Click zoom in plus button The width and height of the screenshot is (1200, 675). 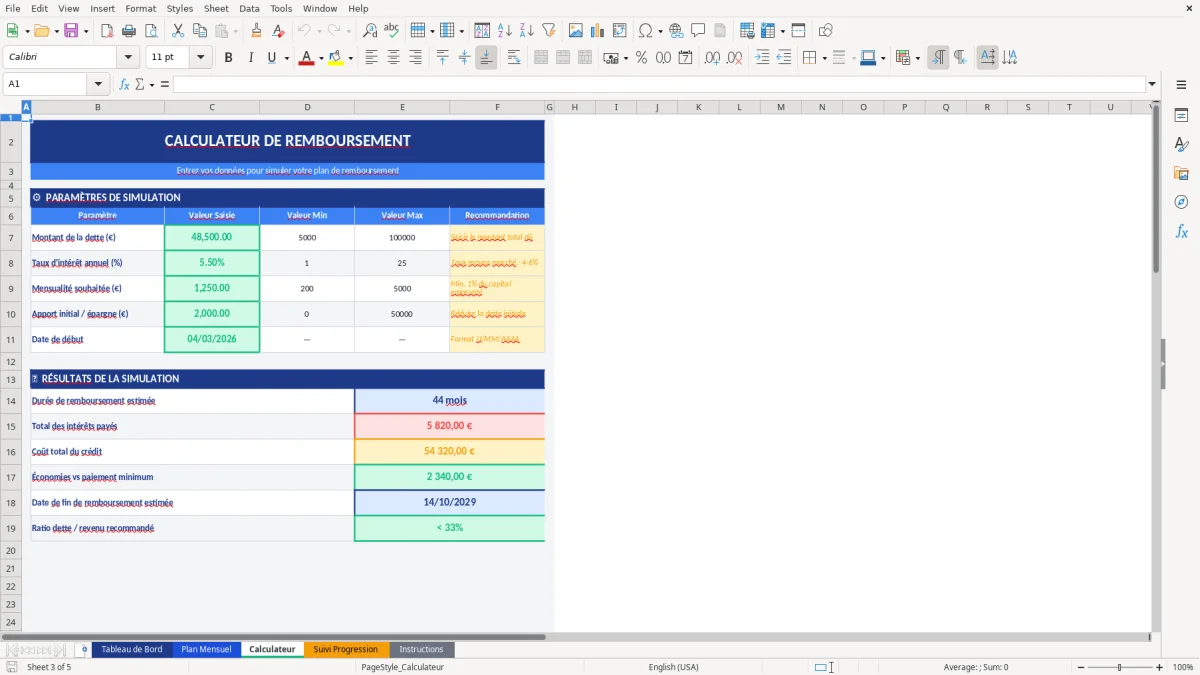[x=1159, y=667]
